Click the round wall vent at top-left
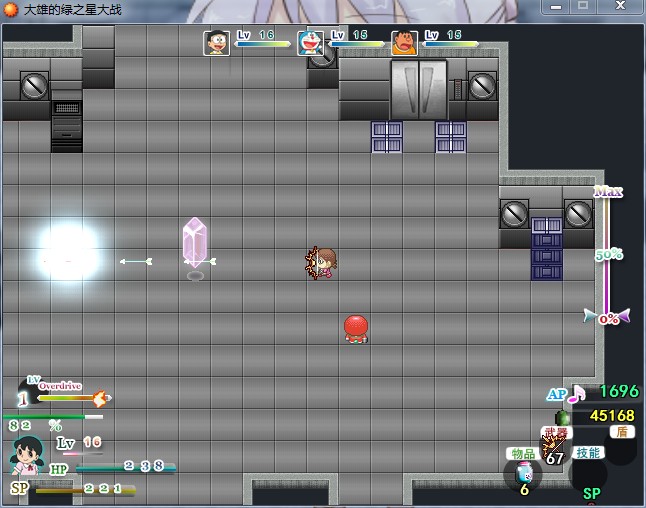Screen dimensions: 646x508 click(34, 85)
